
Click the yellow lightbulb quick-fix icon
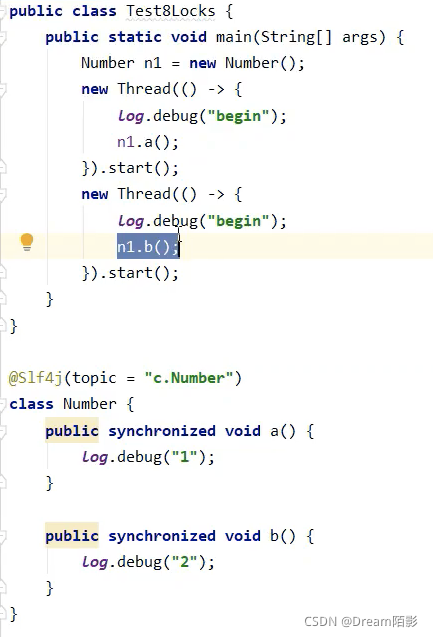tap(27, 242)
